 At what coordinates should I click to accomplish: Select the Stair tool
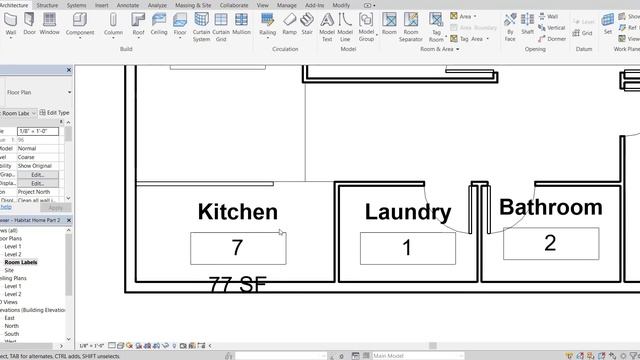[307, 24]
